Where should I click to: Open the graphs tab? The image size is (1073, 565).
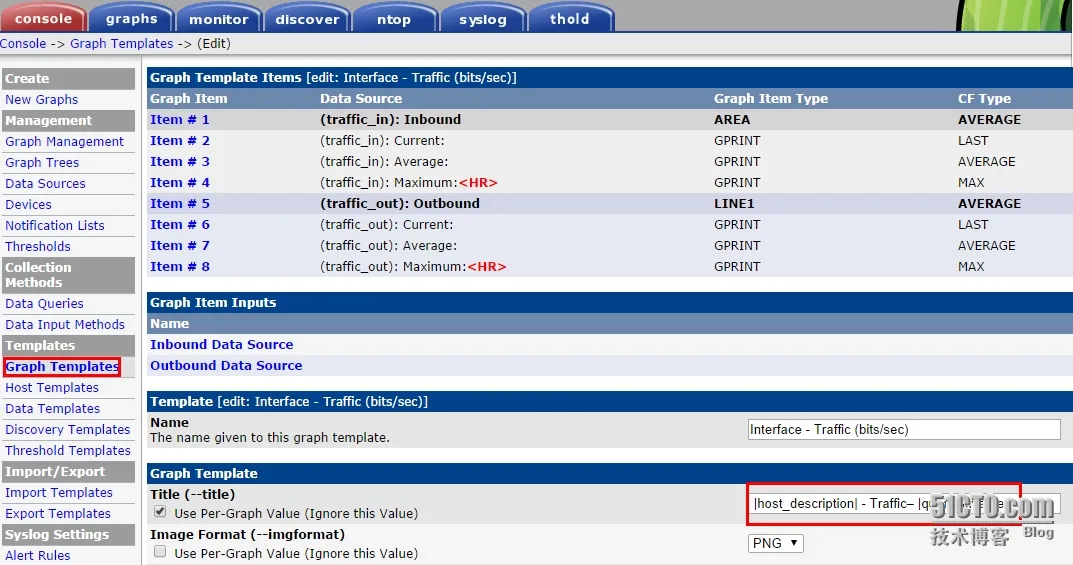point(131,18)
